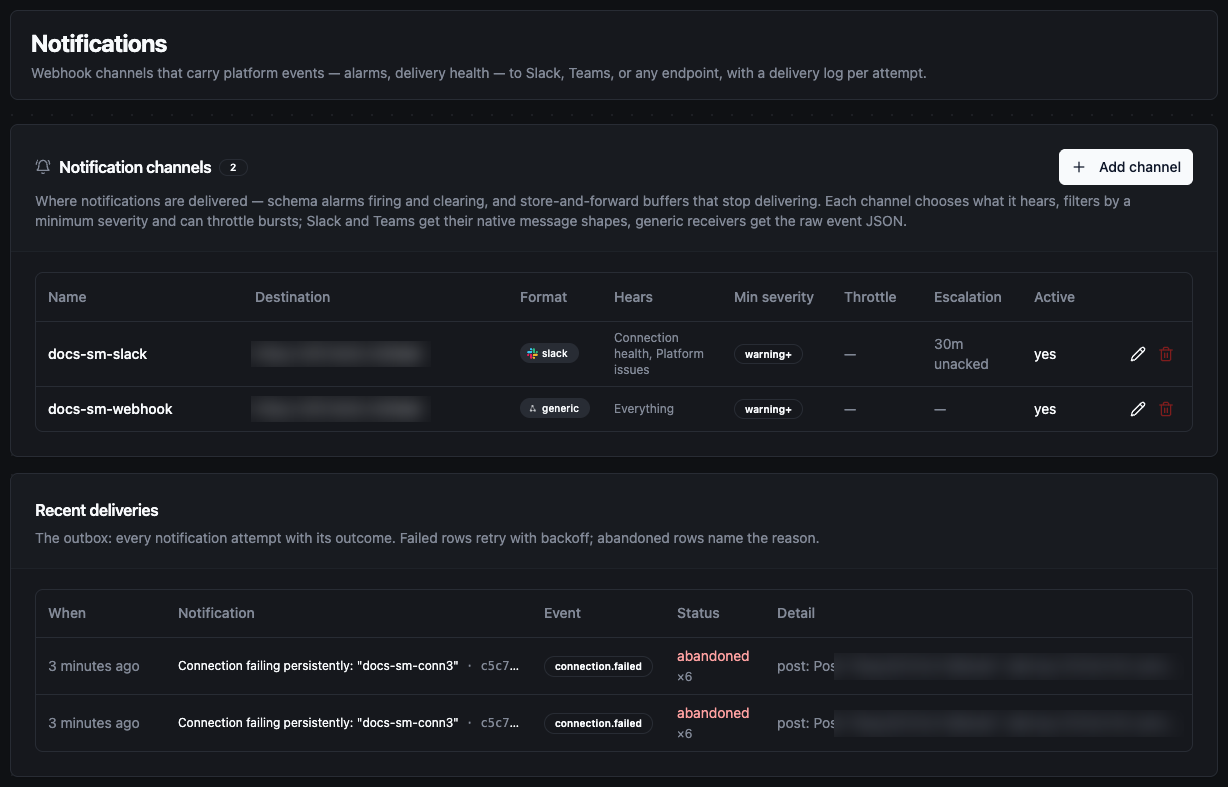Viewport: 1228px width, 787px height.
Task: Click the When column header
Action: (67, 613)
